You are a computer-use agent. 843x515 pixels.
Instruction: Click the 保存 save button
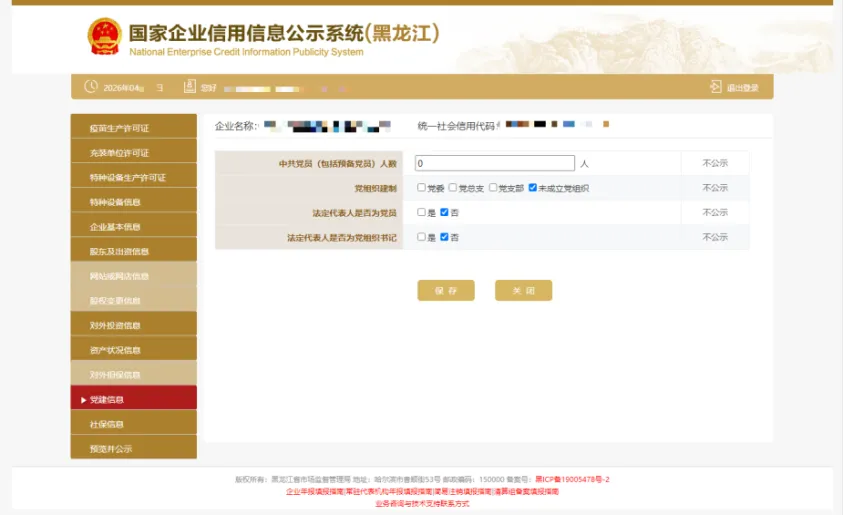click(x=446, y=290)
